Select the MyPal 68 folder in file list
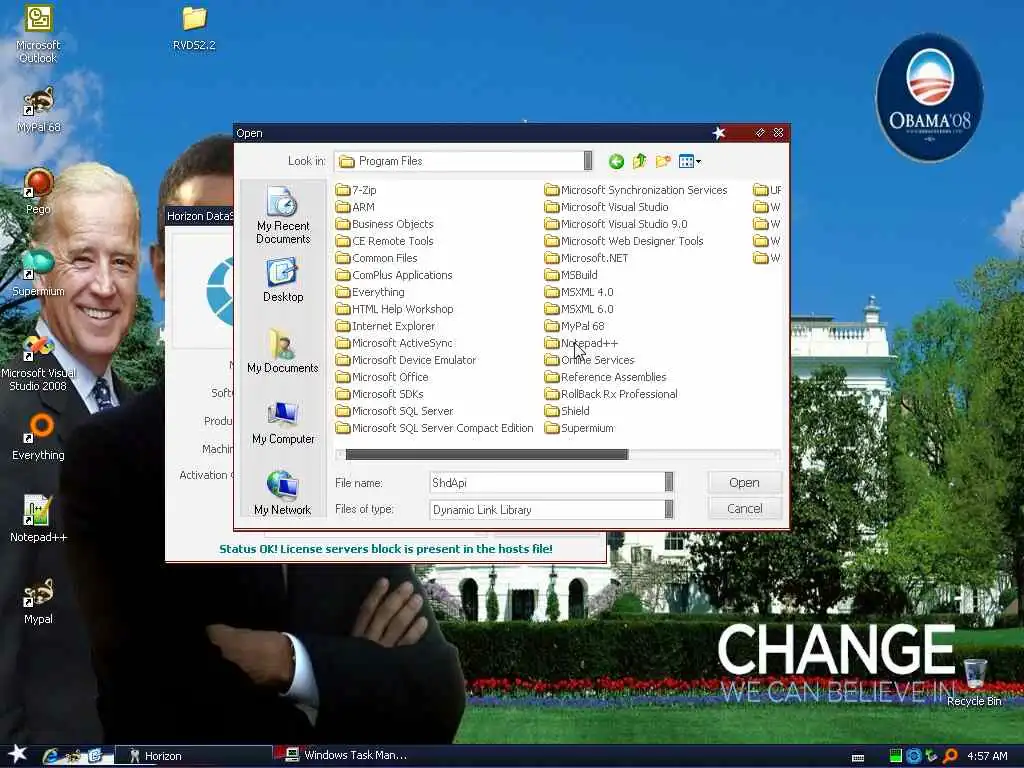 point(575,326)
